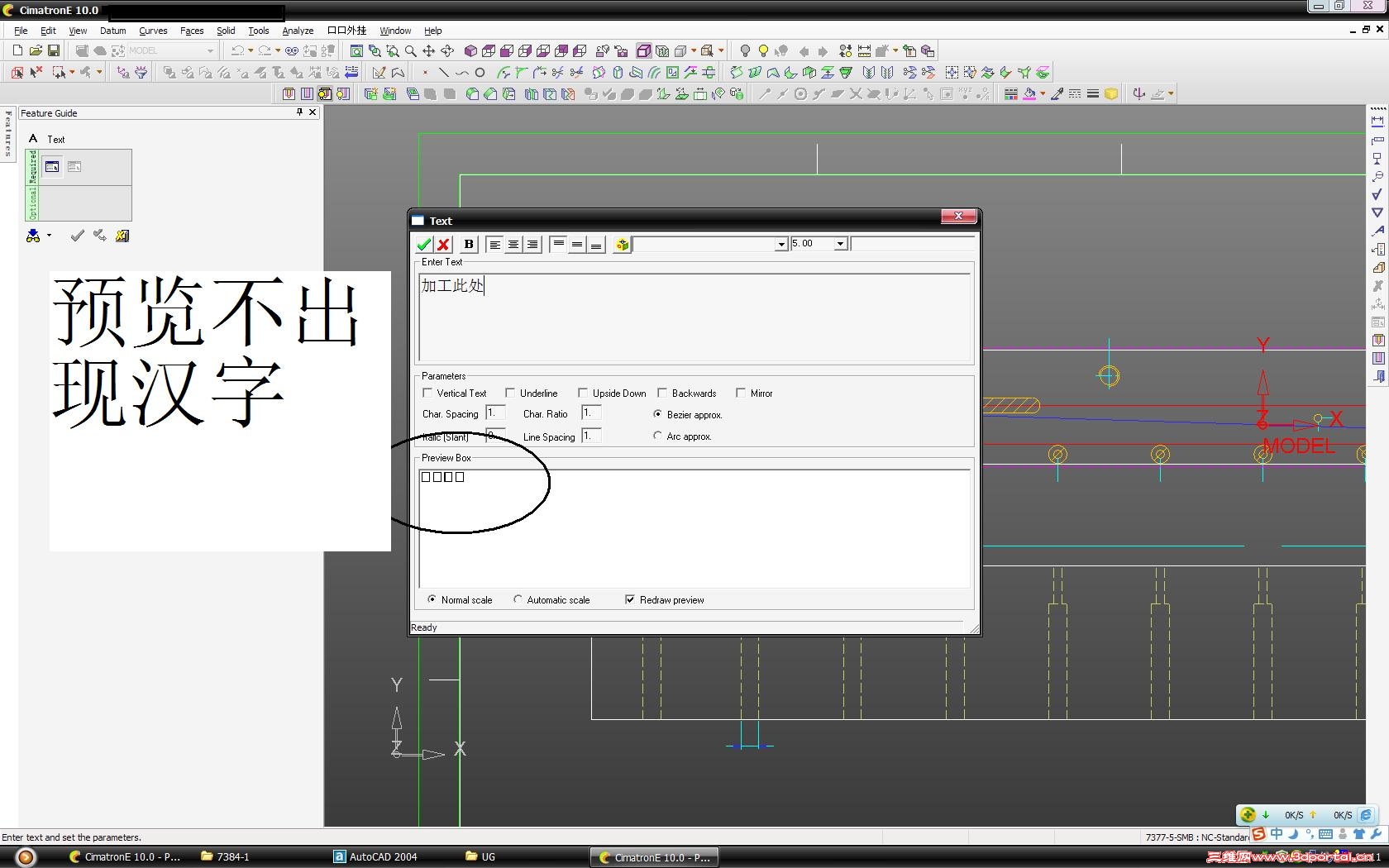Save the file with the floppy icon
Screen dimensions: 1389x868
coord(54,50)
